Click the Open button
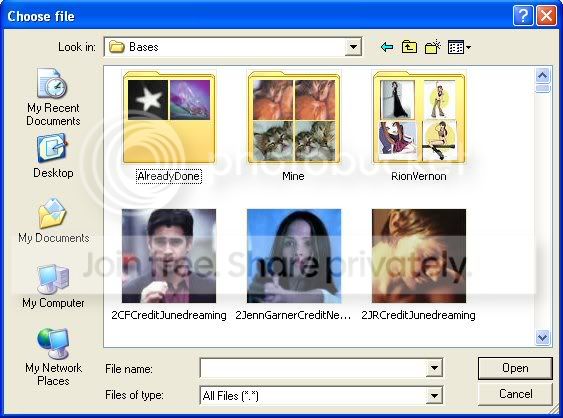 click(515, 368)
